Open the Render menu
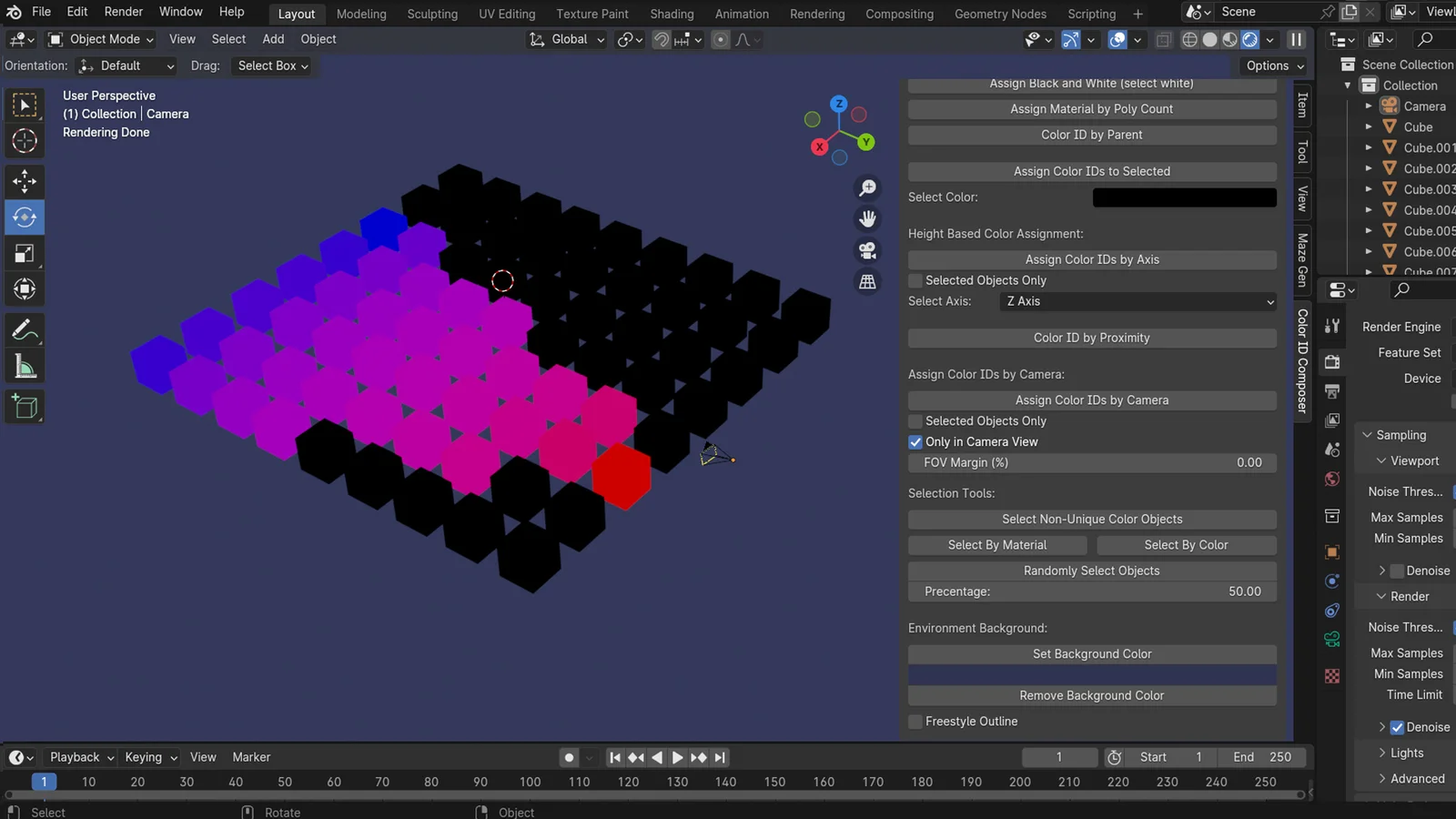The height and width of the screenshot is (819, 1456). click(x=123, y=11)
